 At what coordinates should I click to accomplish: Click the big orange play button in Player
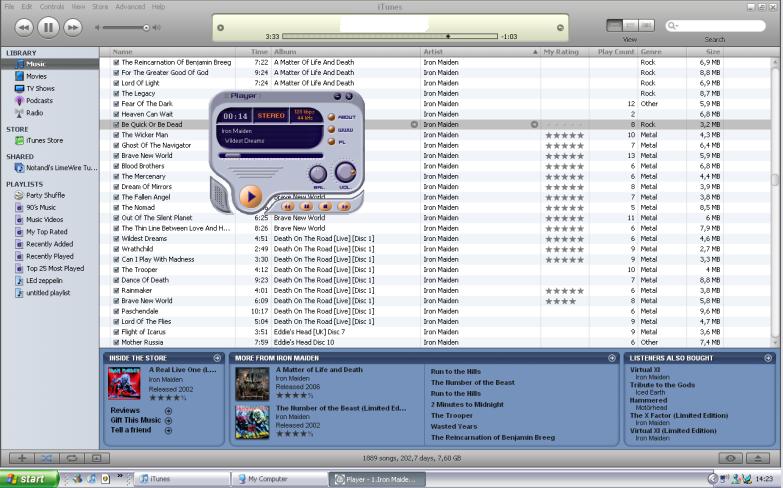[x=251, y=196]
